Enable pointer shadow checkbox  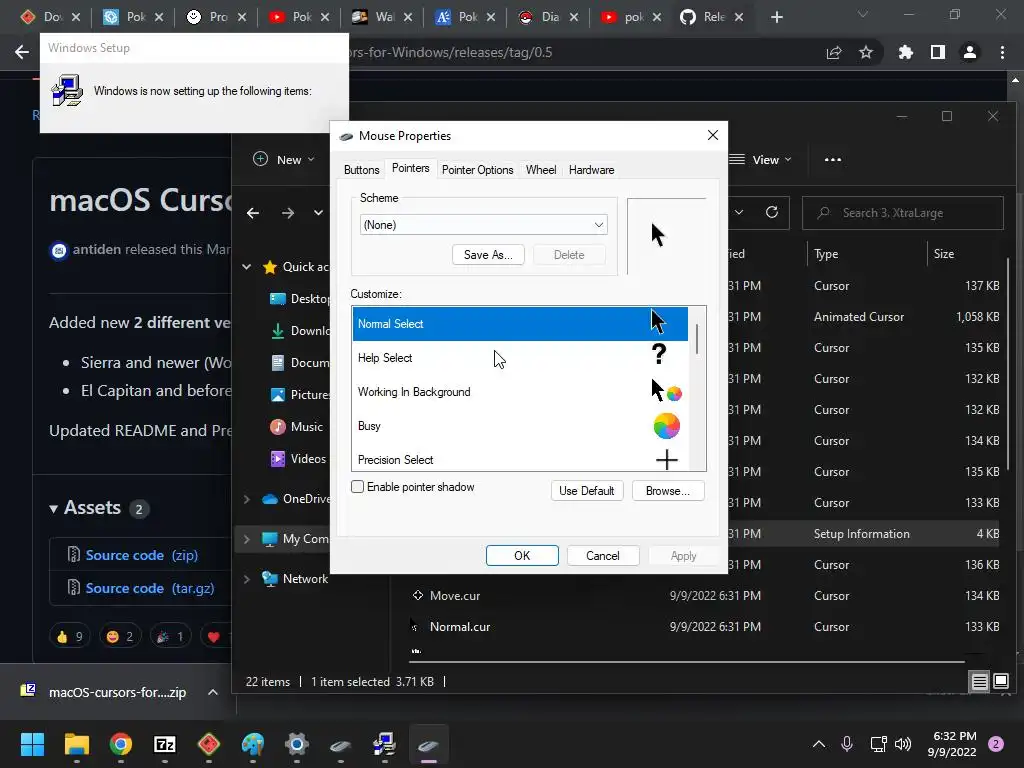[x=357, y=487]
